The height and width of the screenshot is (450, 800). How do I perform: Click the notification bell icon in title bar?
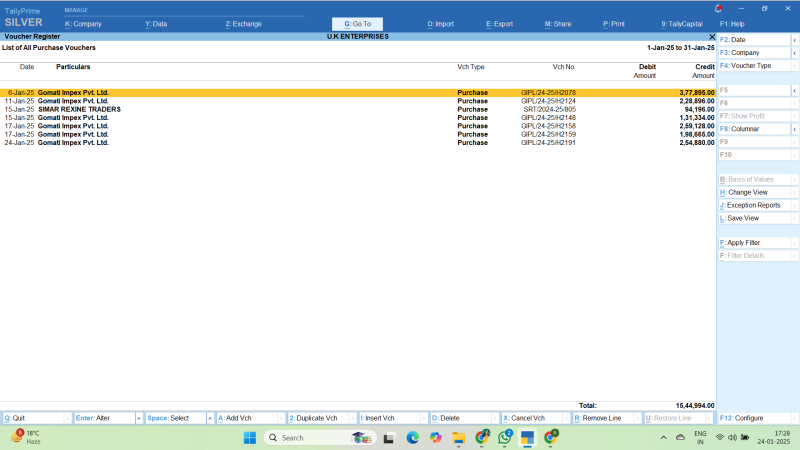[x=717, y=7]
